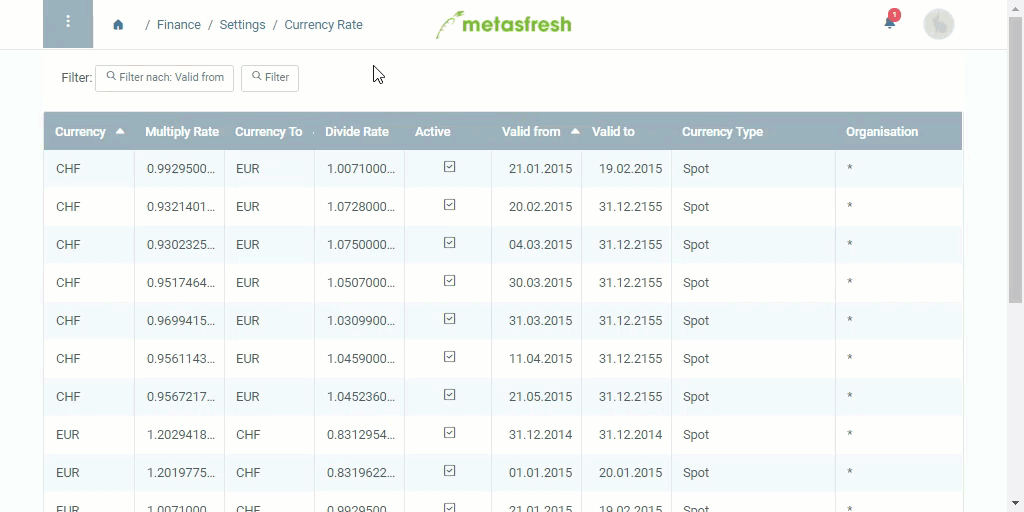Select Multiply Rate cell 0.9567217...
Image resolution: width=1024 pixels, height=512 pixels.
point(180,396)
